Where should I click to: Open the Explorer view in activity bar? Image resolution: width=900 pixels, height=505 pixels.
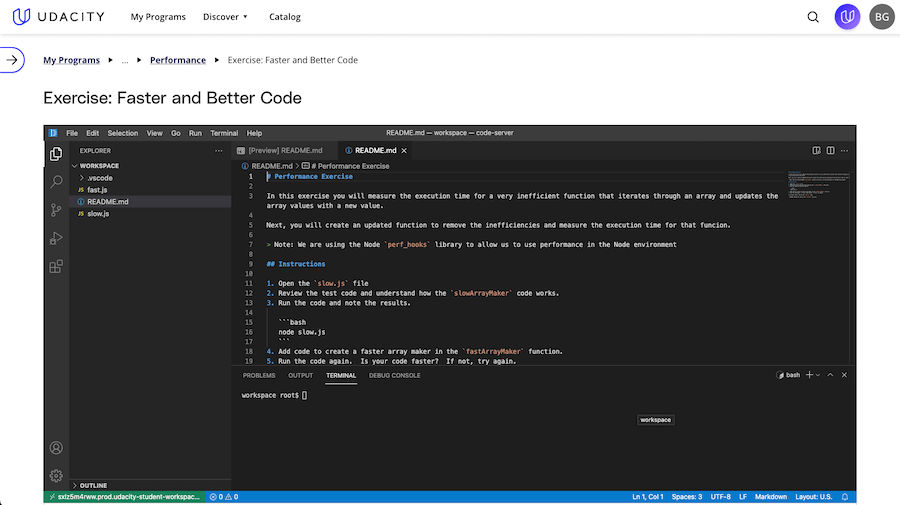[x=56, y=154]
